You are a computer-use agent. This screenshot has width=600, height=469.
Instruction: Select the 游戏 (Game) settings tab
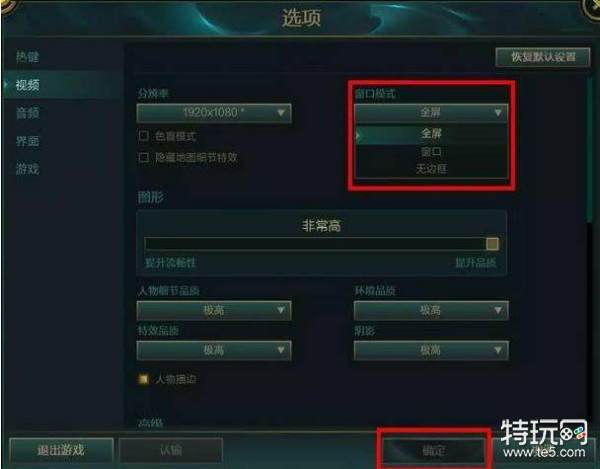tap(28, 169)
